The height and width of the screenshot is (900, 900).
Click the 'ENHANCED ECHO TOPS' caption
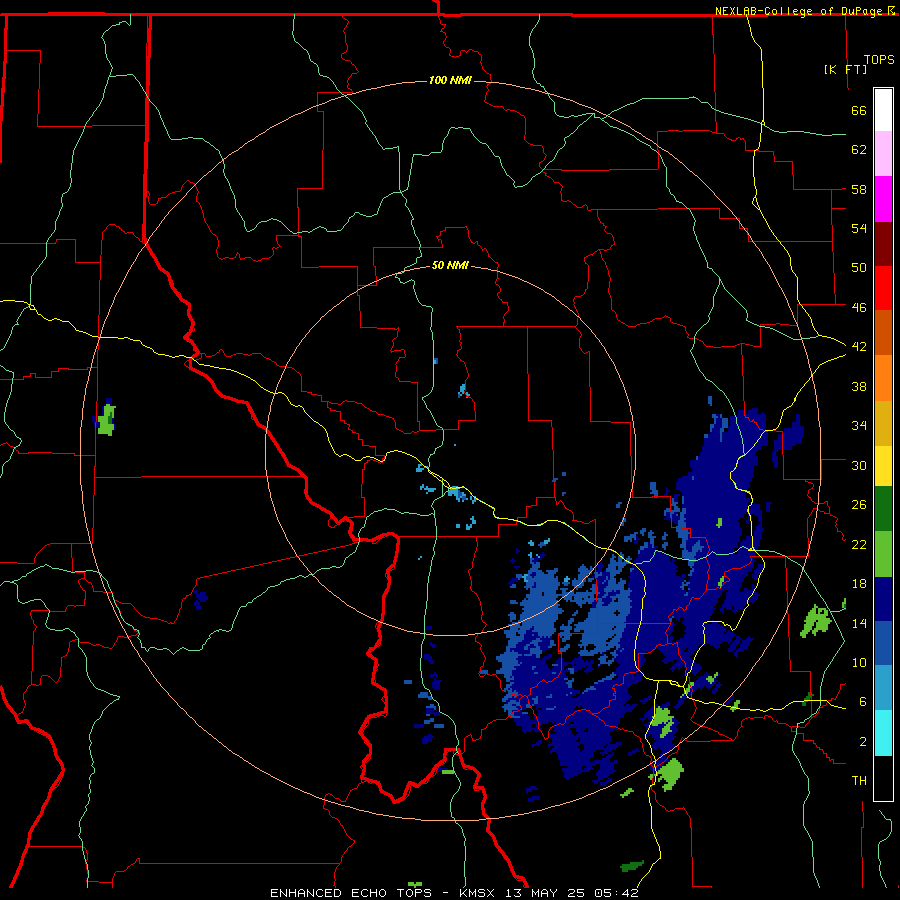point(351,893)
